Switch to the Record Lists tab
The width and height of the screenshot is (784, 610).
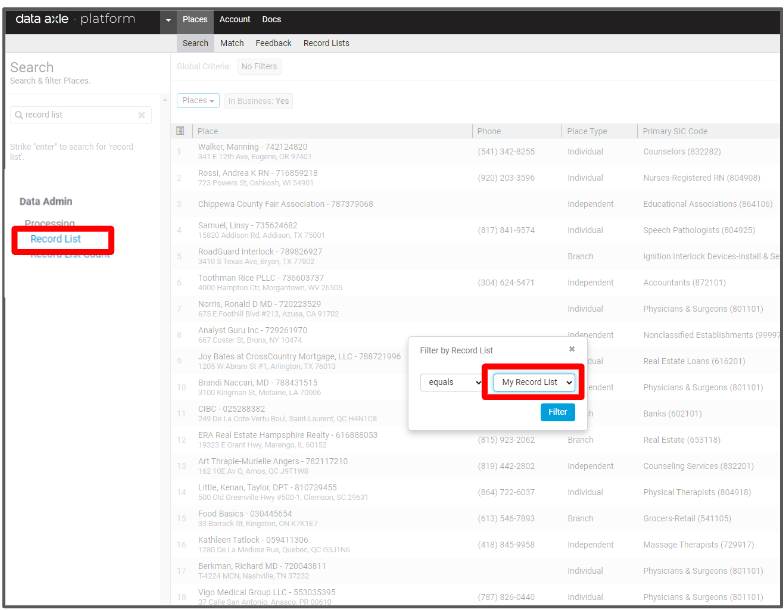click(326, 43)
